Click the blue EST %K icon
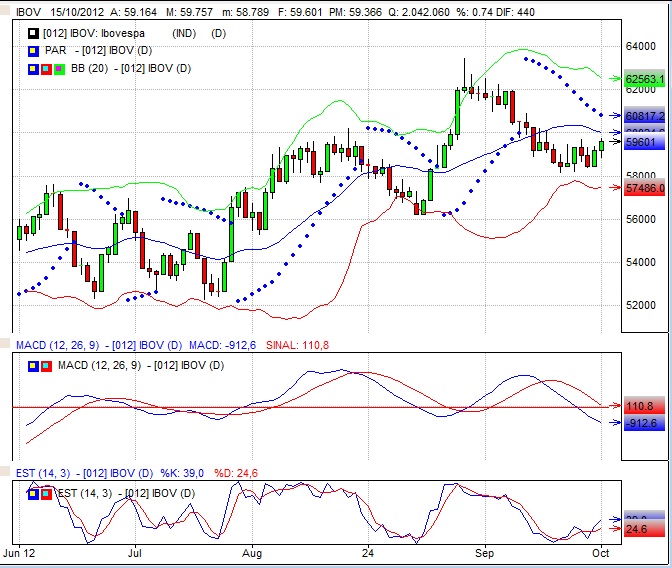Viewport: 672px width, 568px height. (34, 492)
